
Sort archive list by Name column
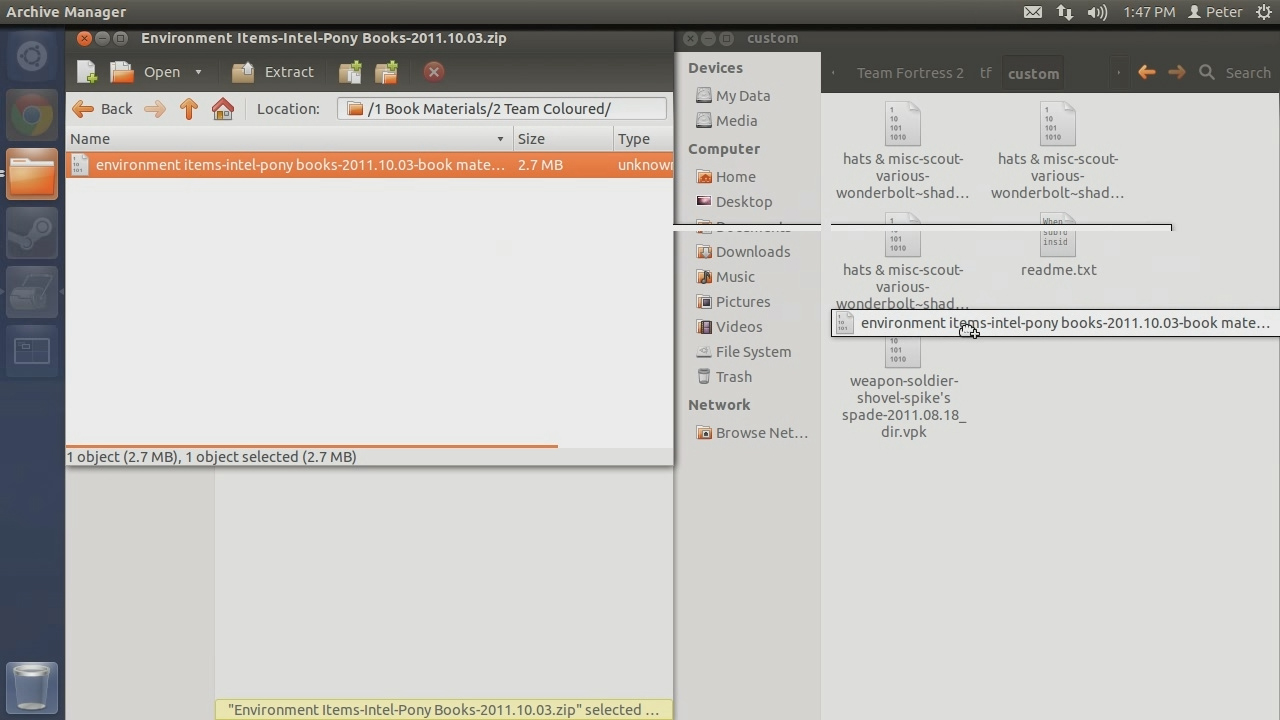click(x=289, y=139)
